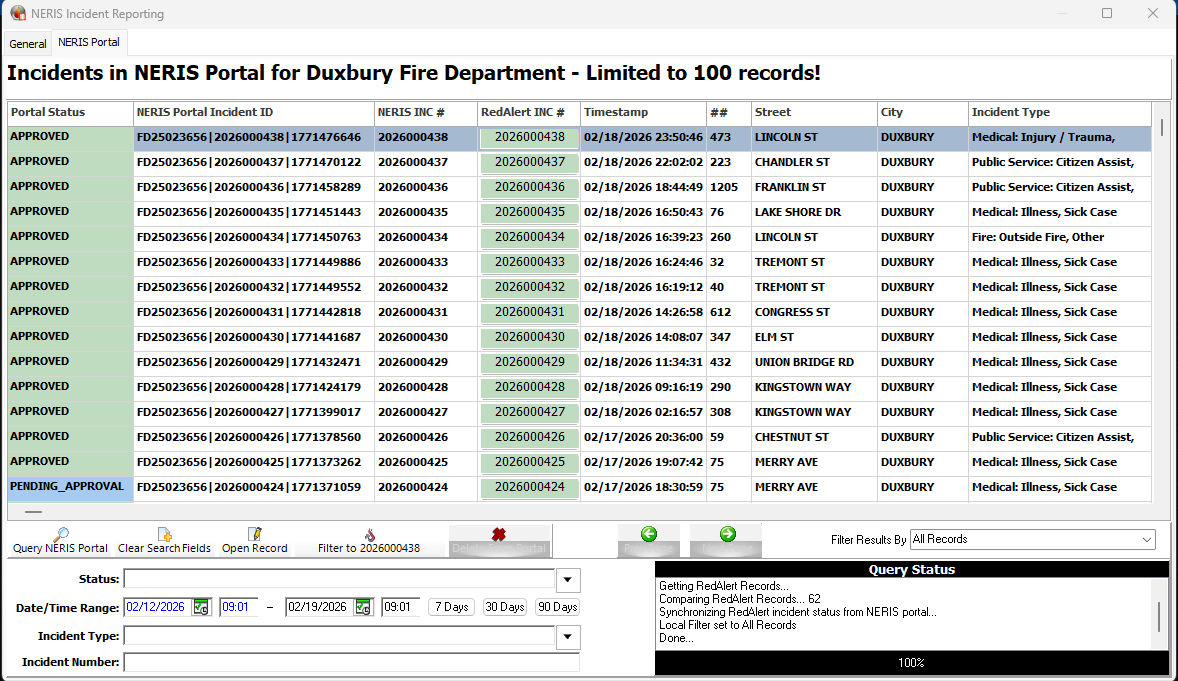The image size is (1178, 681).
Task: Click the timestamp 02/17/2026 20:36:00
Action: [643, 437]
